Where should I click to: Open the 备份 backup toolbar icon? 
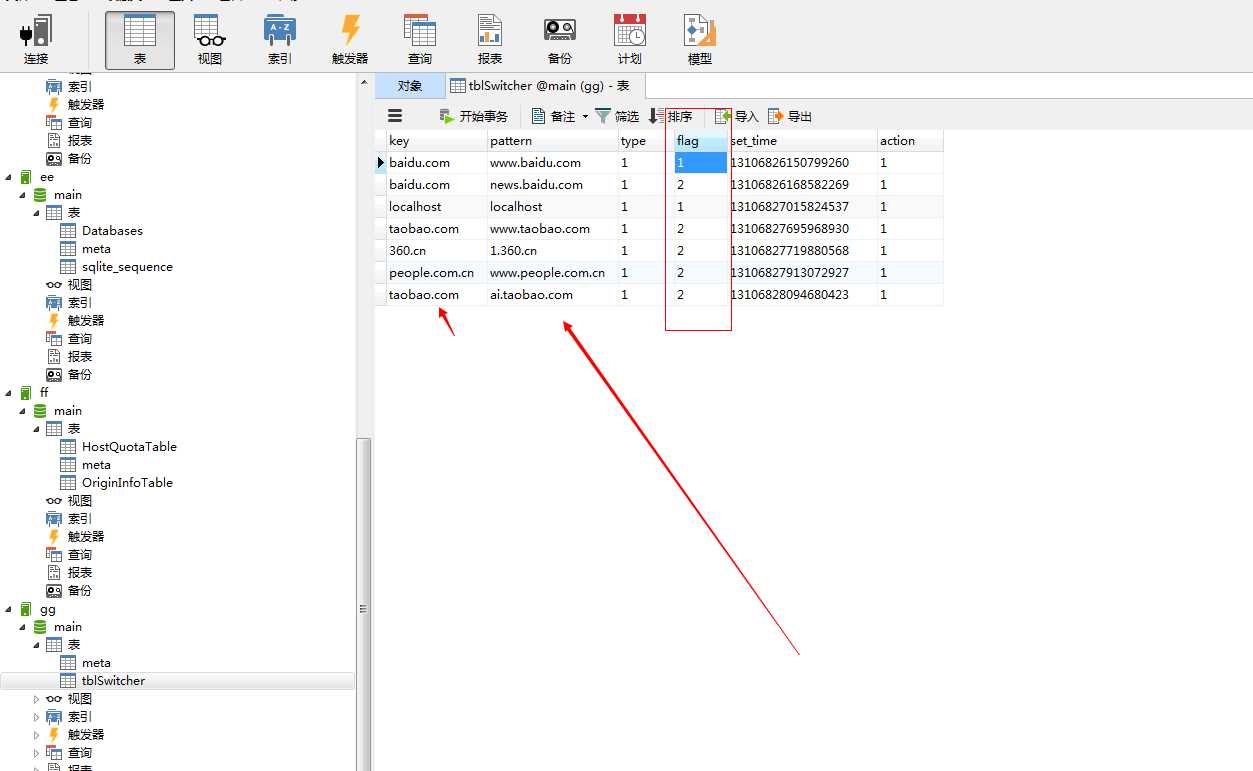(x=560, y=41)
